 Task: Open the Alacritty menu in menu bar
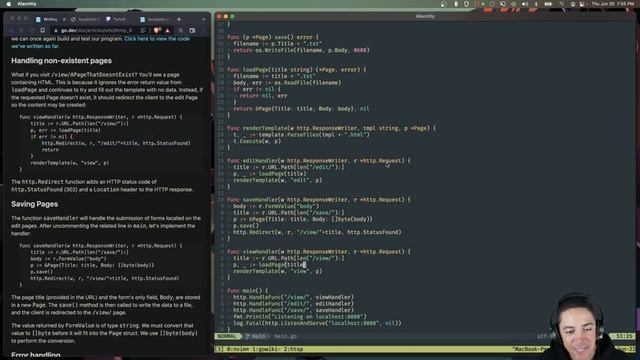27,4
